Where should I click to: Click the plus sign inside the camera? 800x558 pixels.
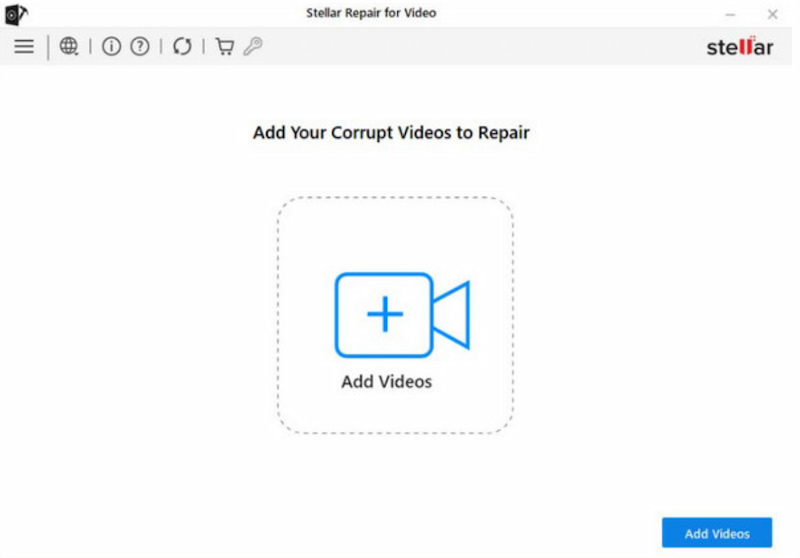384,315
